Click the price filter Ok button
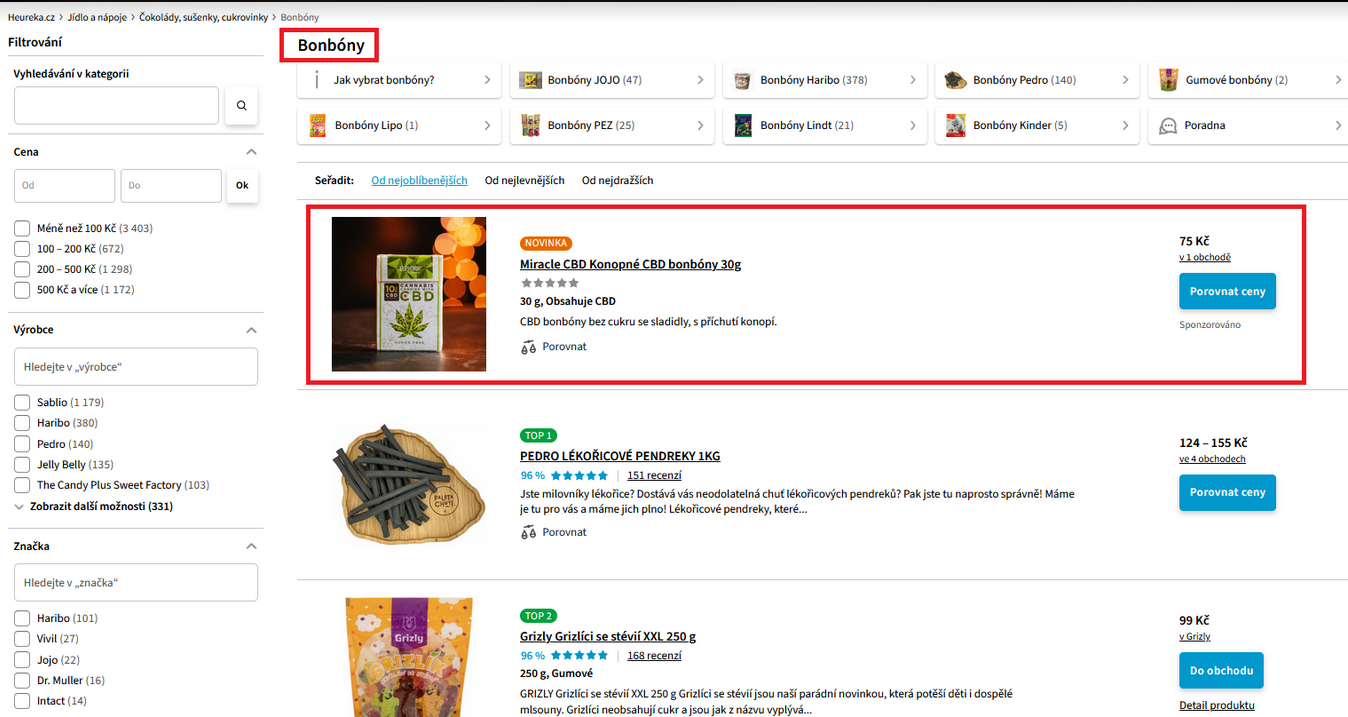 pos(242,186)
